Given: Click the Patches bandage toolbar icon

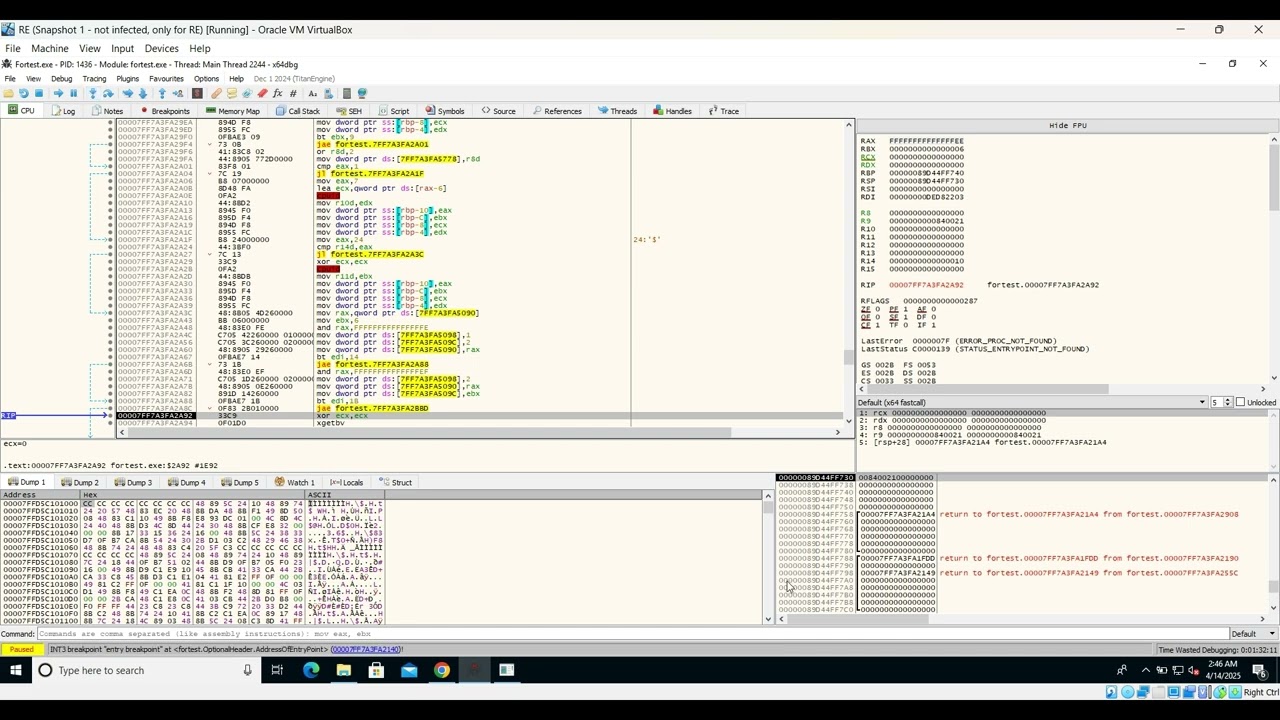Looking at the screenshot, I should click(x=217, y=93).
